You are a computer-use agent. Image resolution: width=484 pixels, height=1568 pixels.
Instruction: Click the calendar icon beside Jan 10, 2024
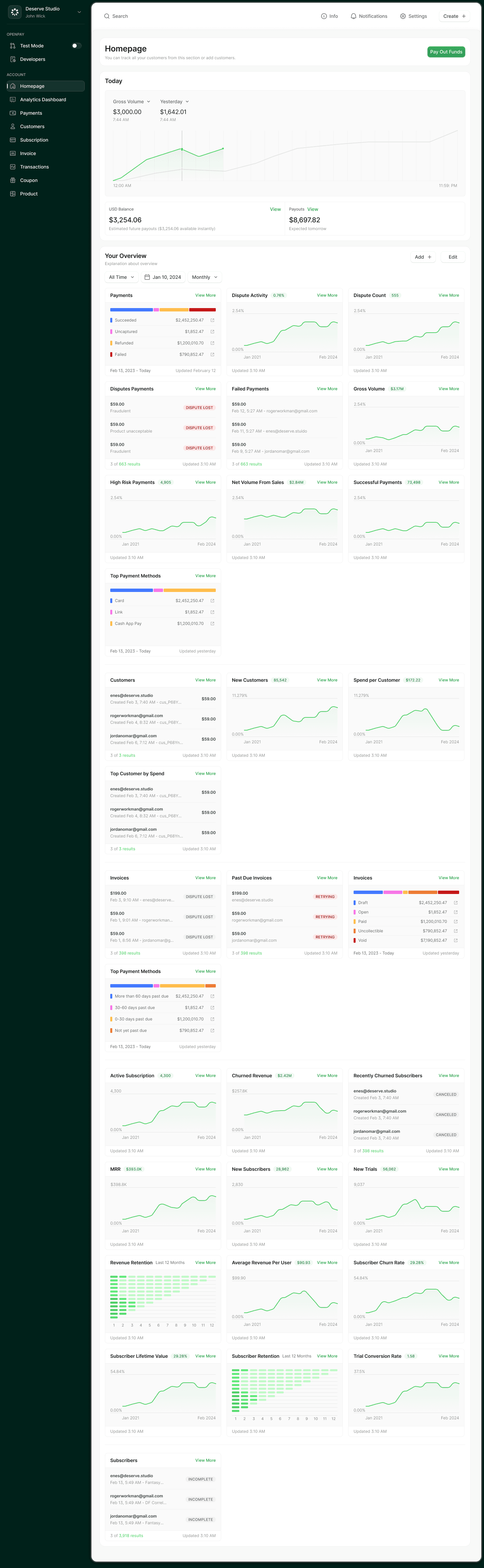[147, 277]
